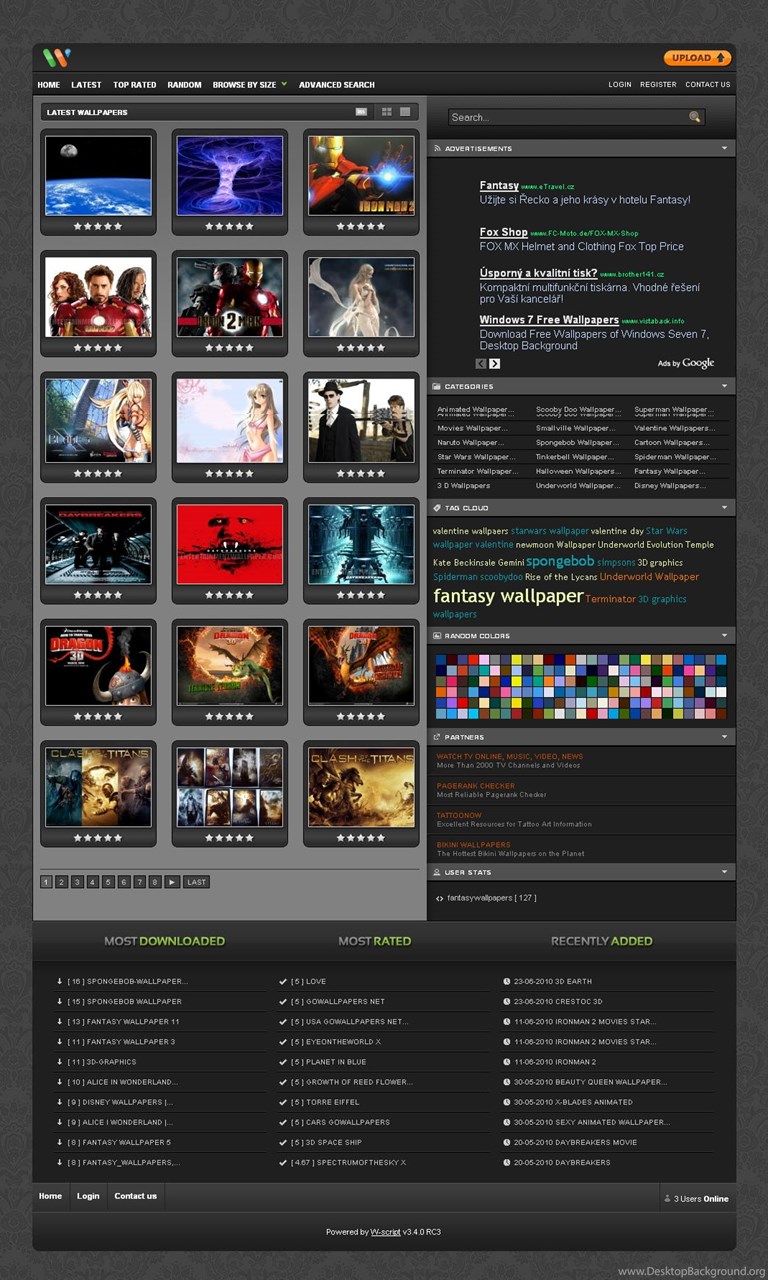This screenshot has height=1280, width=768.
Task: Switch to small thumbnail view icon
Action: [x=361, y=112]
